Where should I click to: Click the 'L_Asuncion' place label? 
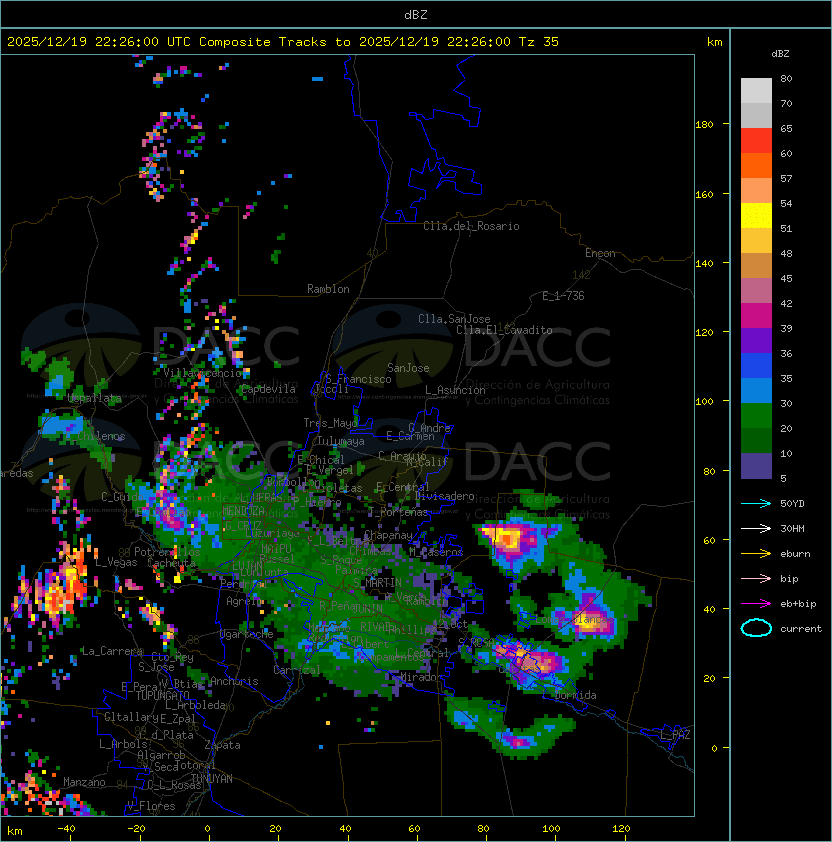[x=455, y=390]
